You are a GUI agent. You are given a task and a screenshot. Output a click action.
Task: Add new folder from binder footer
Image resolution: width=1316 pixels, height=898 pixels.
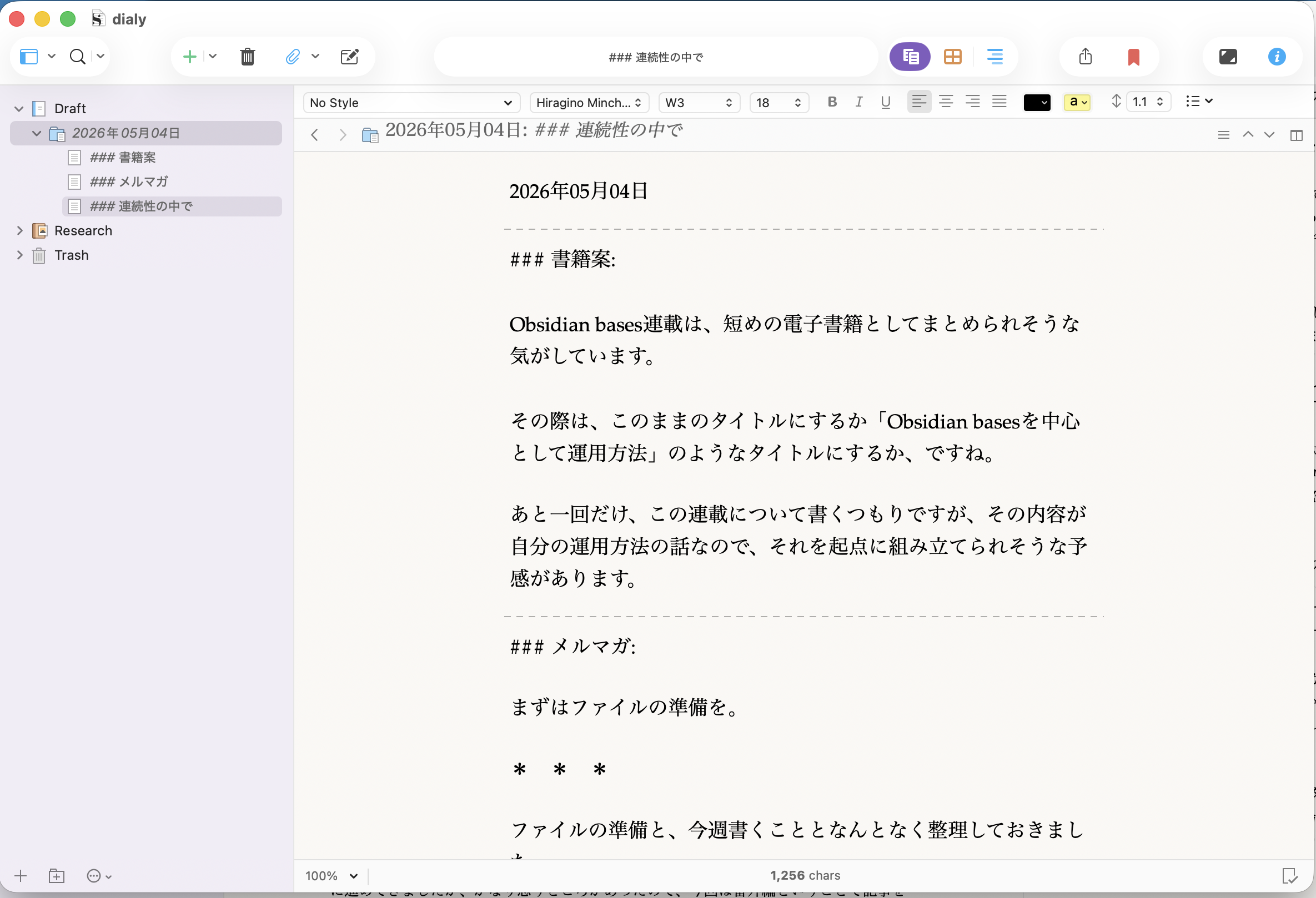click(x=57, y=876)
